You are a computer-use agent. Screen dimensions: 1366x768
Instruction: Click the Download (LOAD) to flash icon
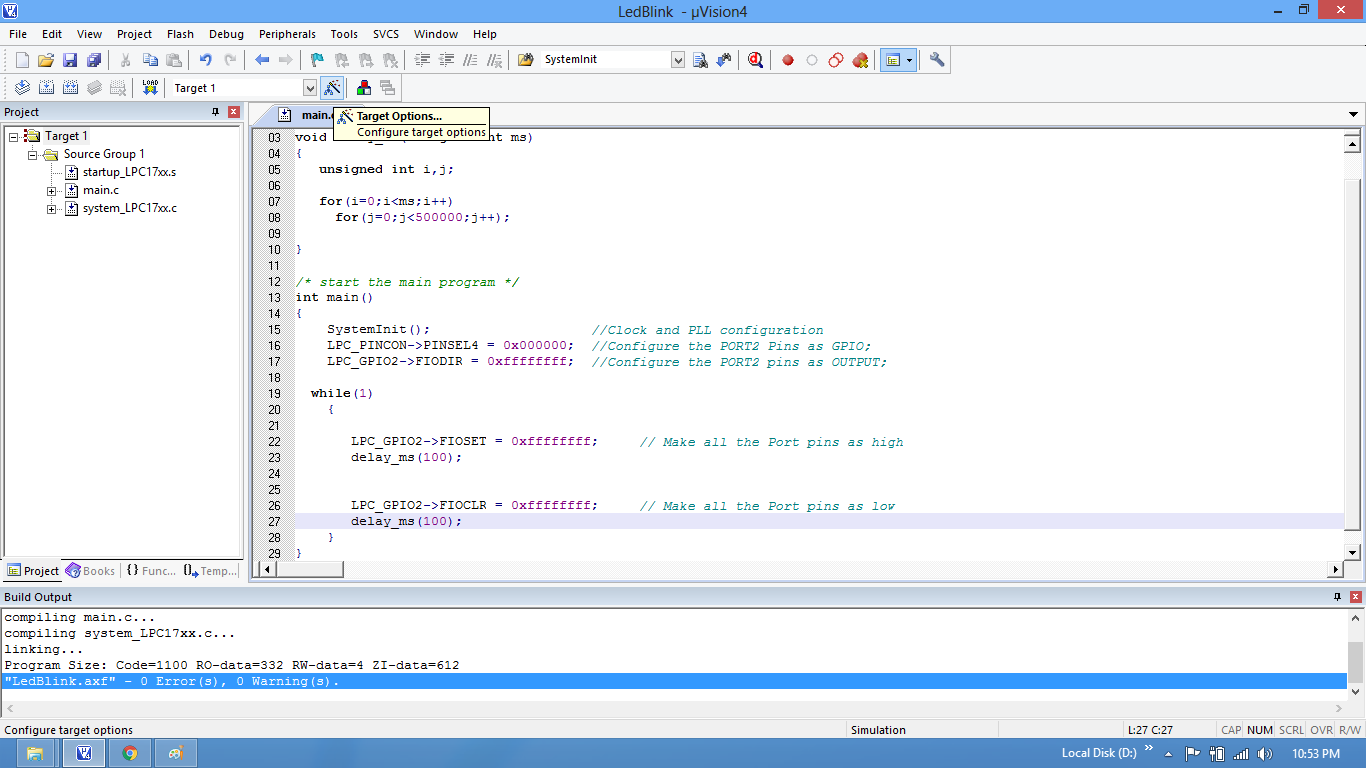point(150,88)
